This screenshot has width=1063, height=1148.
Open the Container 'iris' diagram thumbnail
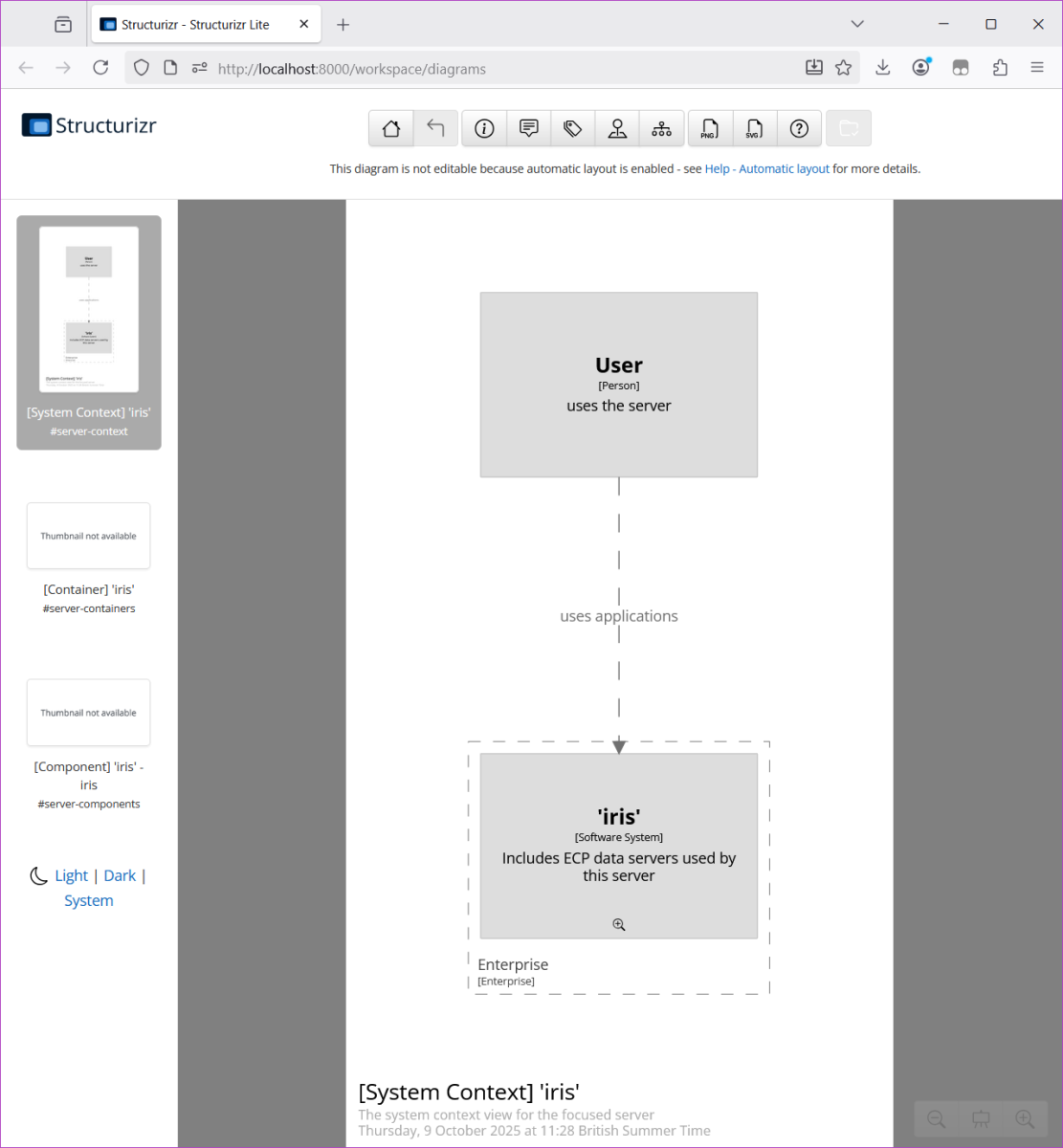[89, 536]
